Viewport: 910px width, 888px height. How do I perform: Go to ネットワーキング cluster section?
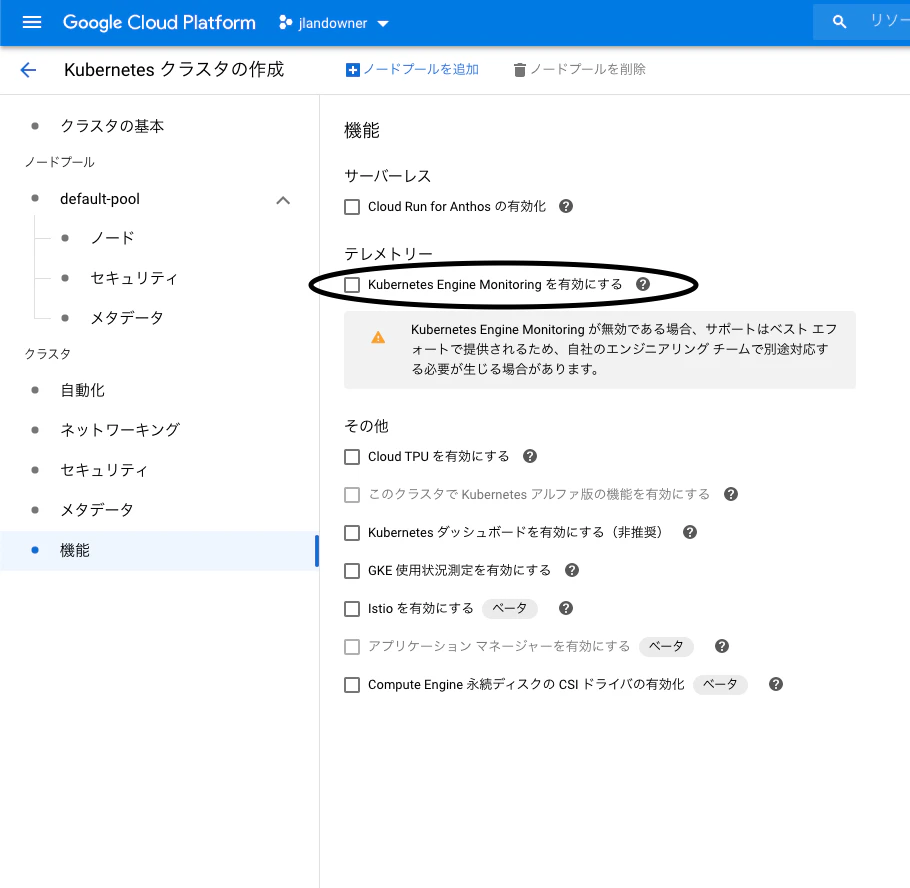click(120, 430)
